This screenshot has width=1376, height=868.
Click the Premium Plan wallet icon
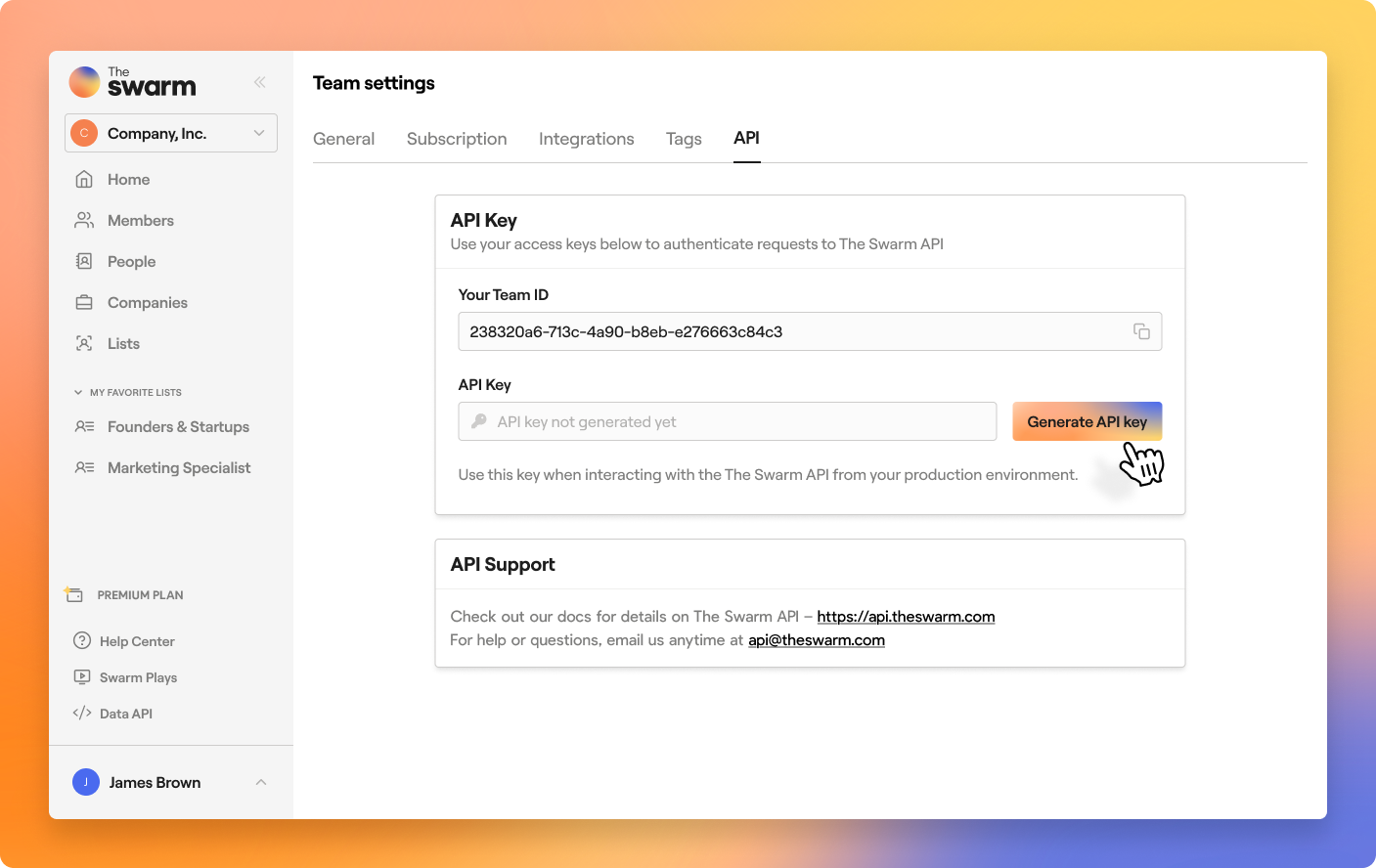[74, 594]
